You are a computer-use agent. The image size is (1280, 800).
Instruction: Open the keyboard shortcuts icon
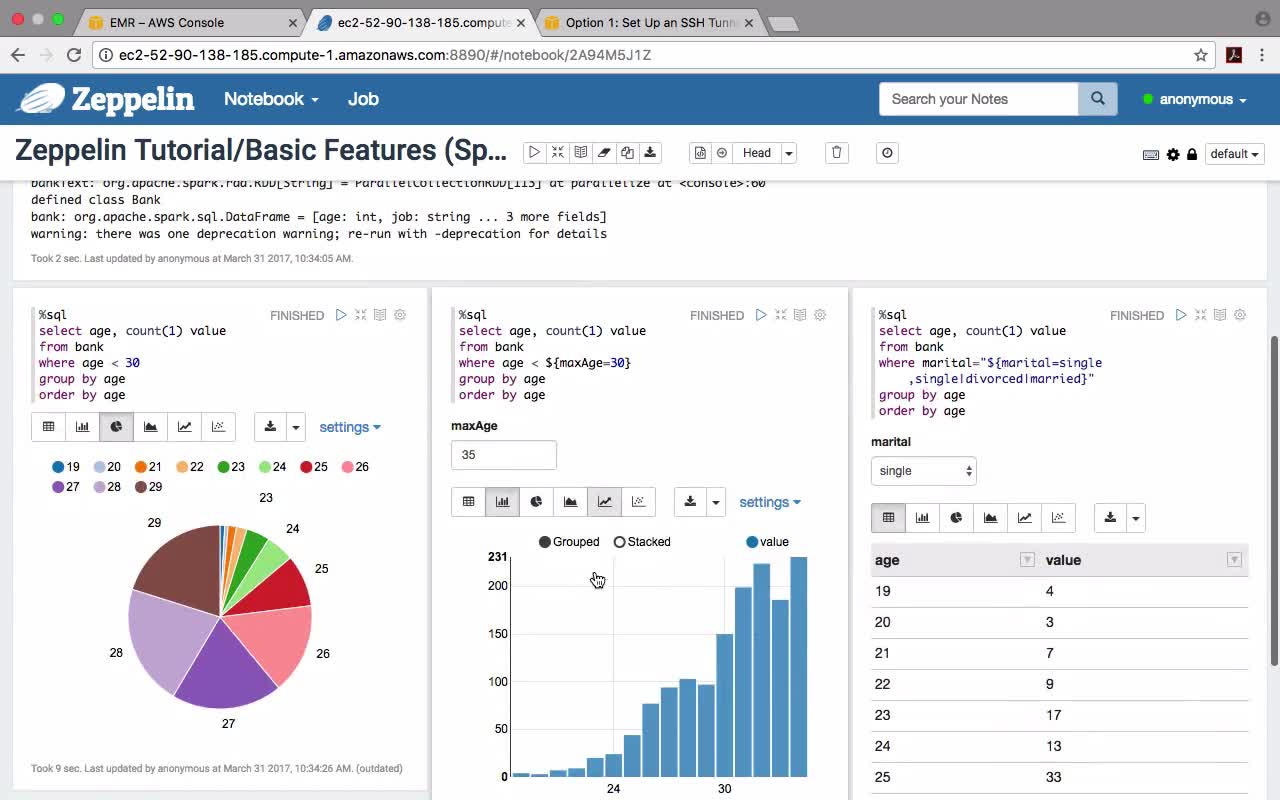1151,155
